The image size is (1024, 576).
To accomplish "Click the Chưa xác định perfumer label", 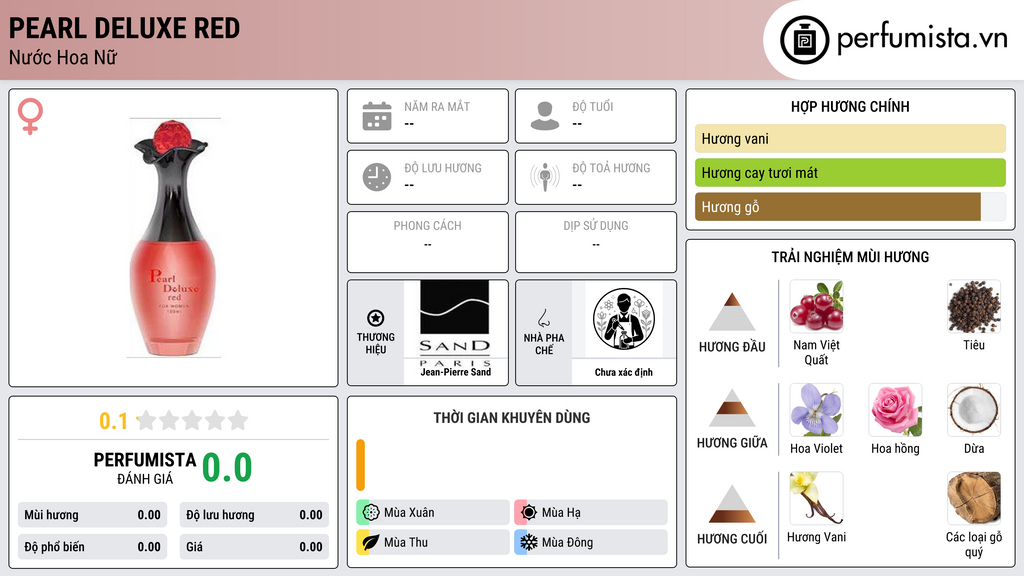I will coord(624,372).
